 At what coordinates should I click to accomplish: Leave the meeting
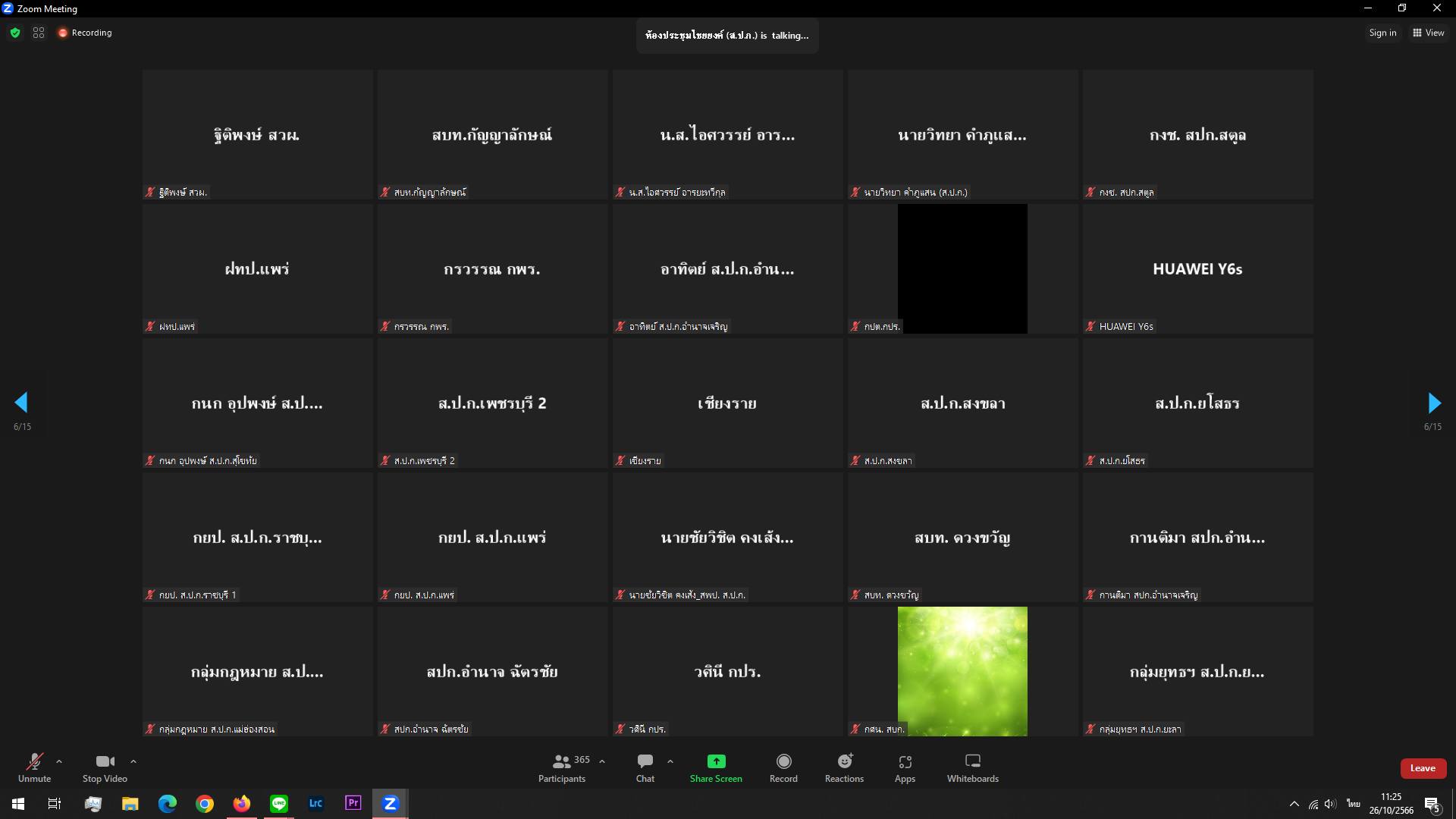(1423, 768)
